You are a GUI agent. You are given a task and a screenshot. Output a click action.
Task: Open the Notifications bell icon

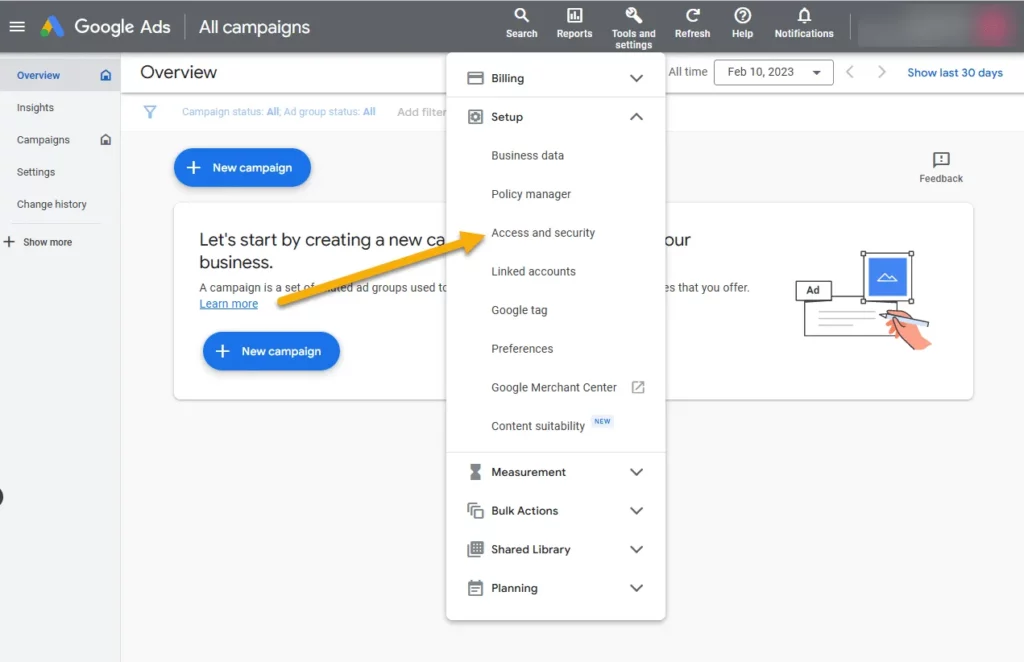click(x=803, y=16)
